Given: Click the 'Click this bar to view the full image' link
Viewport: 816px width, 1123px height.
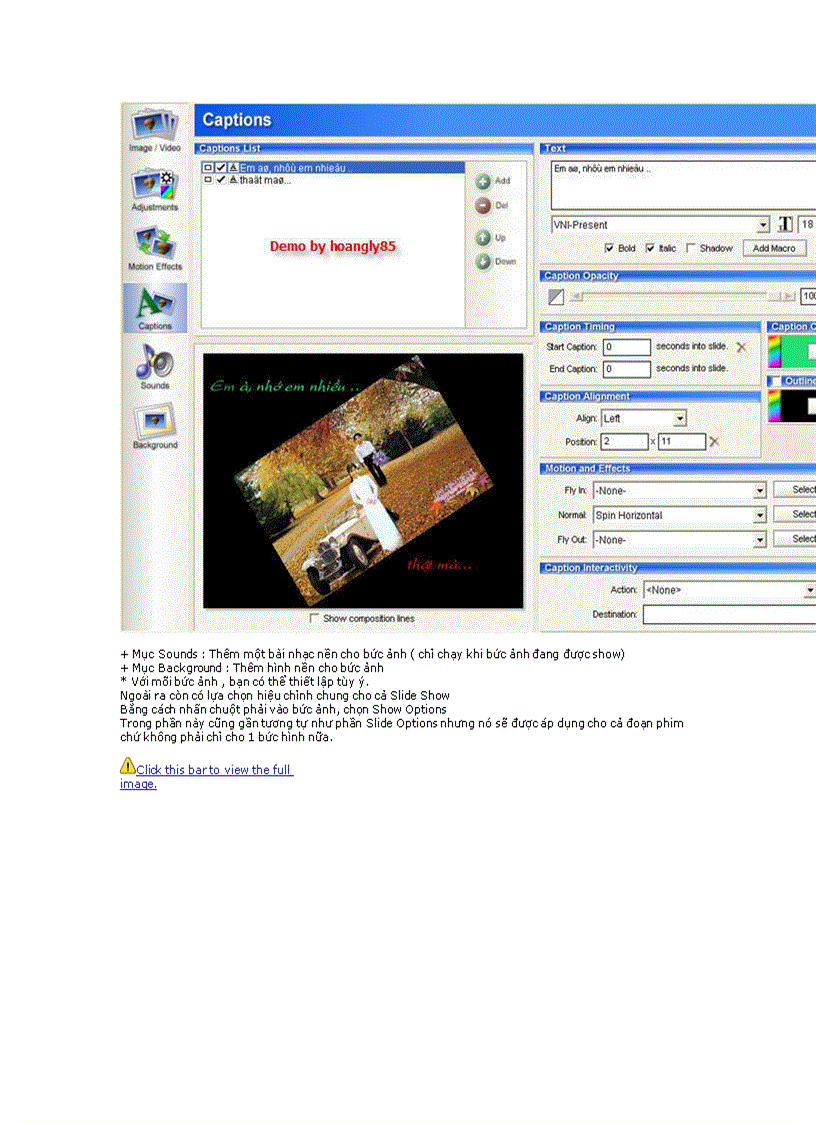Looking at the screenshot, I should coord(207,770).
